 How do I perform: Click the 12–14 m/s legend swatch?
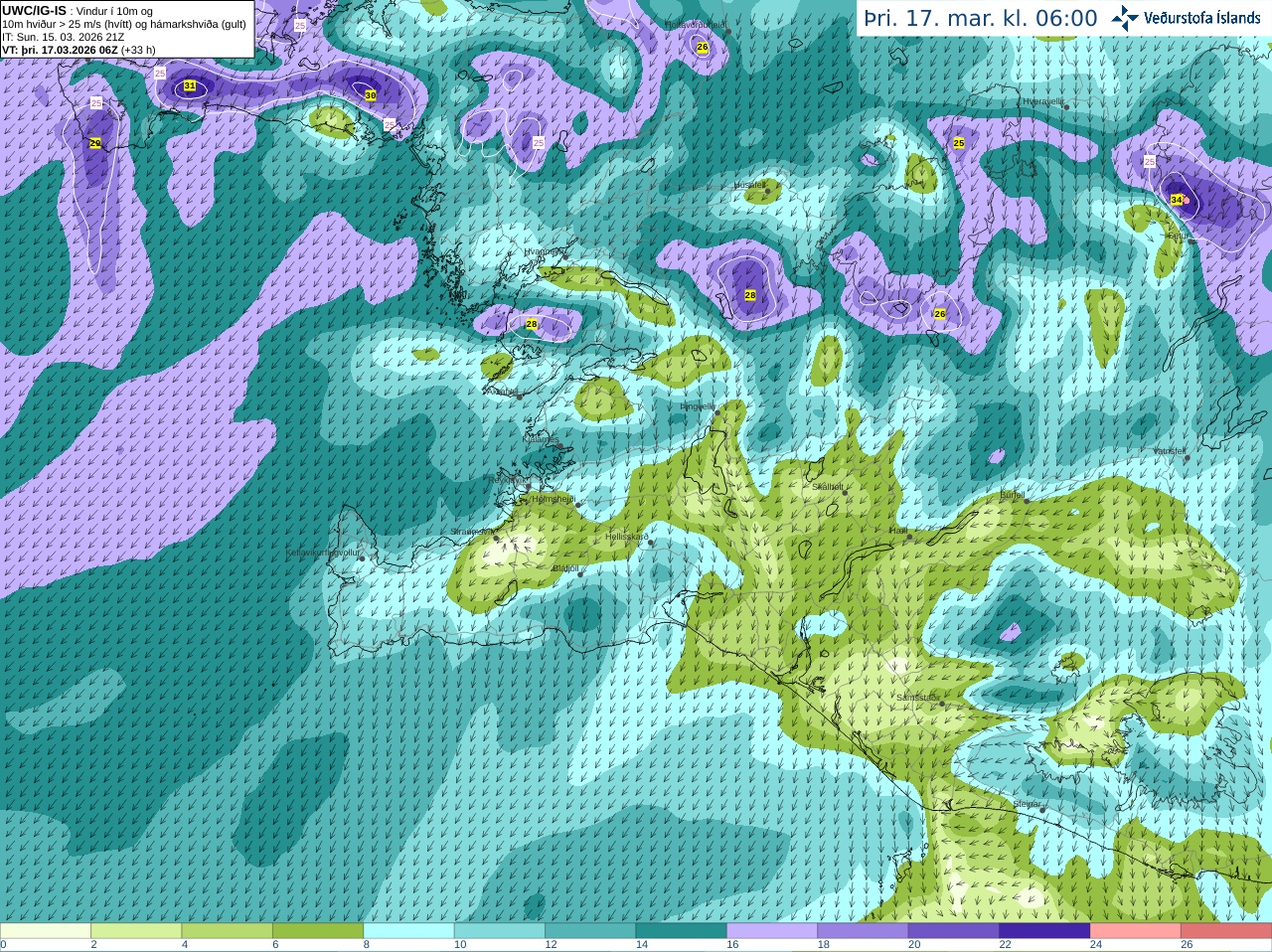(590, 930)
